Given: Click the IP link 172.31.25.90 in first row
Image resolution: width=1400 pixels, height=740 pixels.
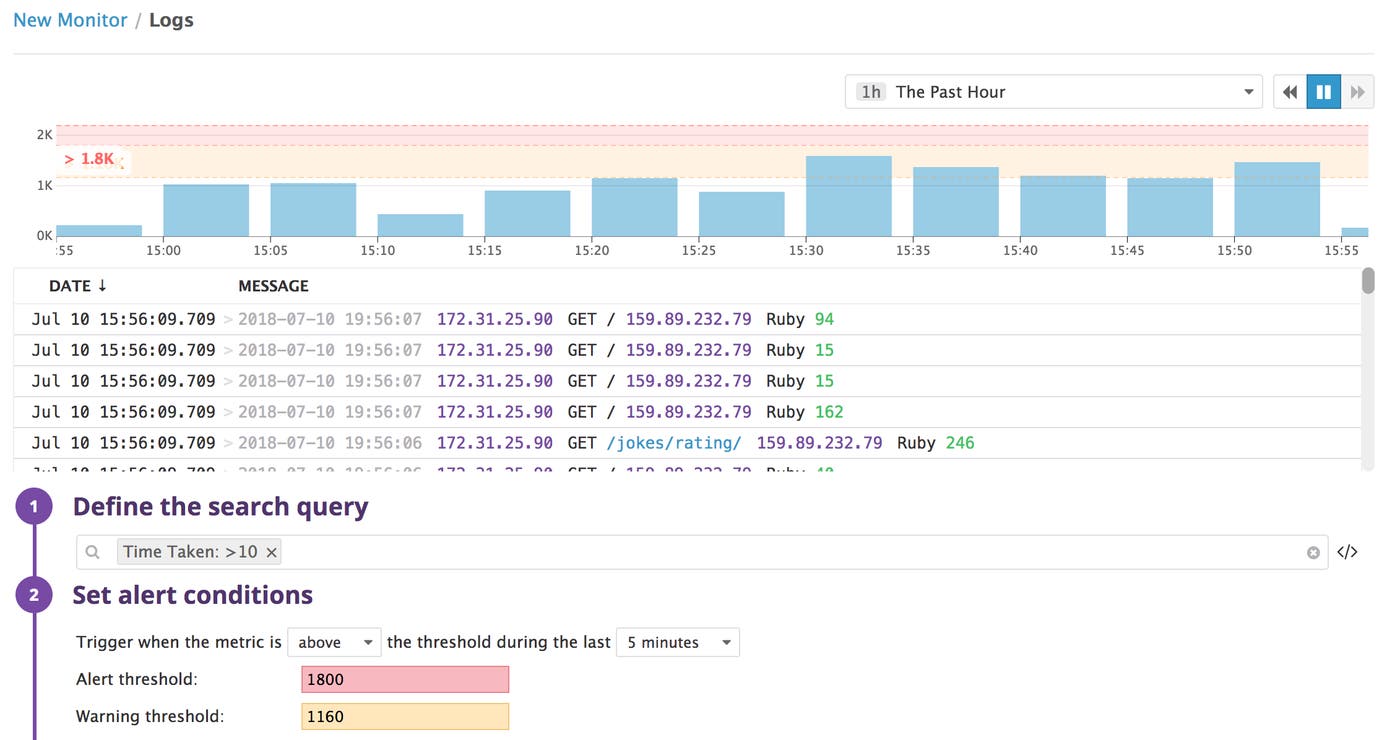Looking at the screenshot, I should 494,318.
